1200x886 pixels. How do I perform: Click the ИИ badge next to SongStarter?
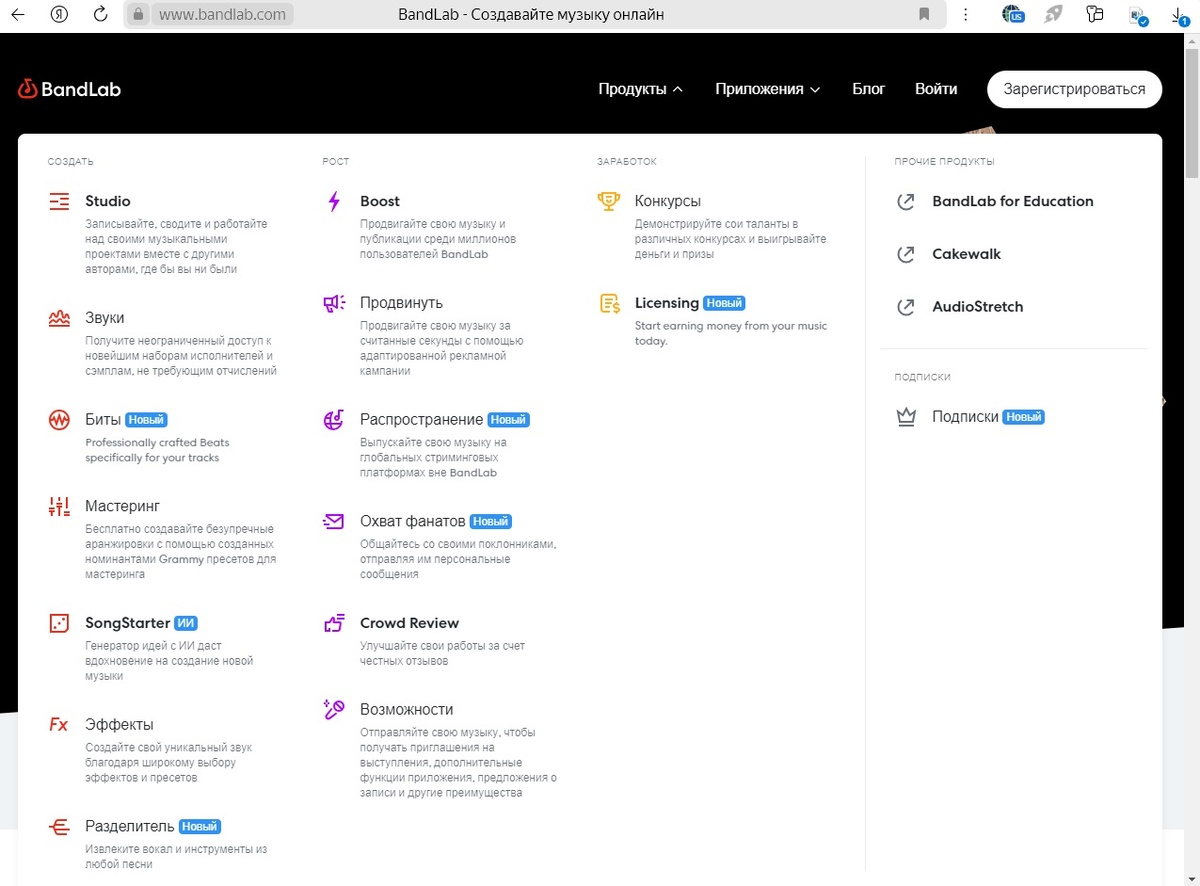coord(186,623)
